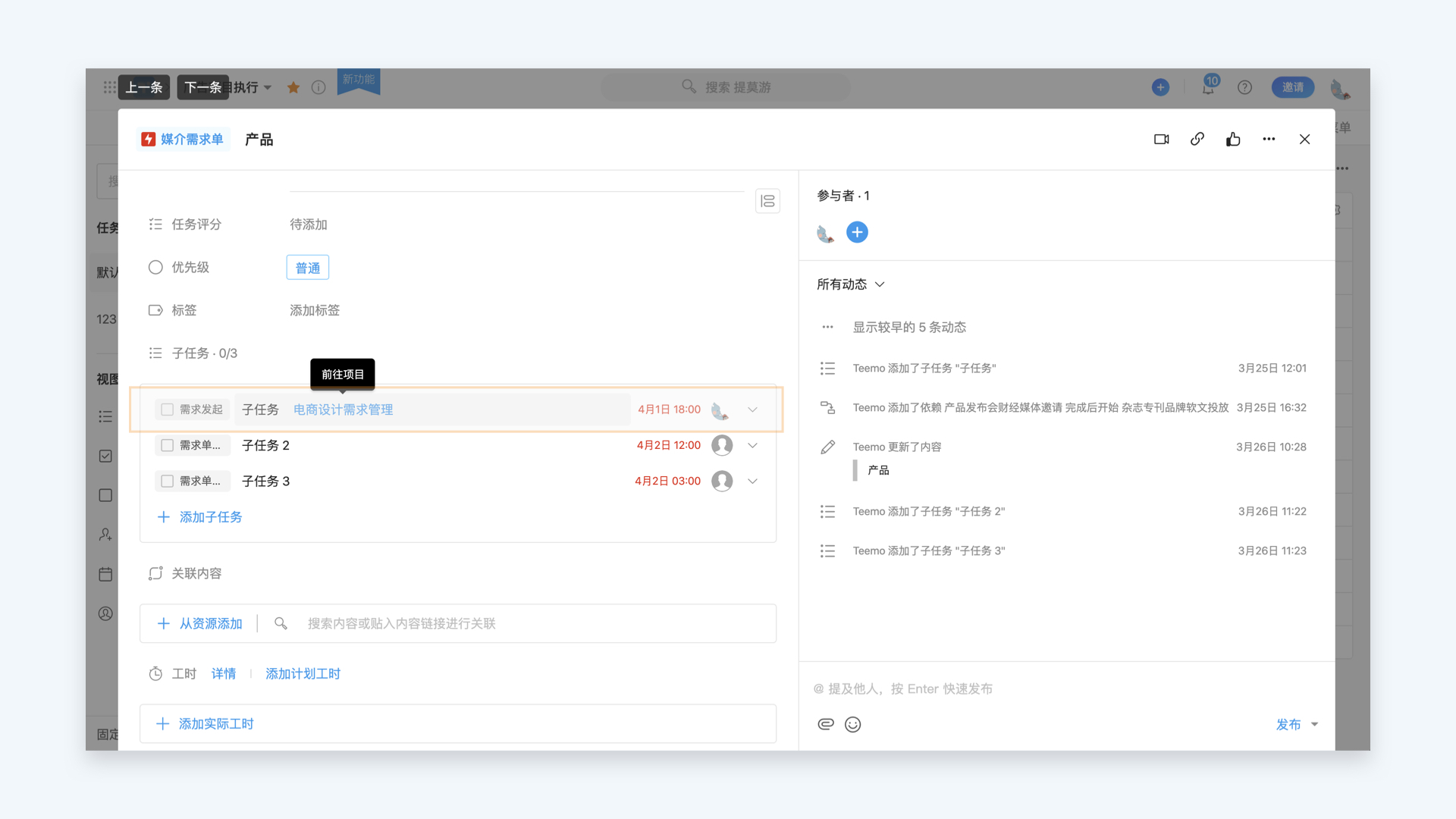The height and width of the screenshot is (819, 1456).
Task: Click the task title 产品
Action: [259, 140]
